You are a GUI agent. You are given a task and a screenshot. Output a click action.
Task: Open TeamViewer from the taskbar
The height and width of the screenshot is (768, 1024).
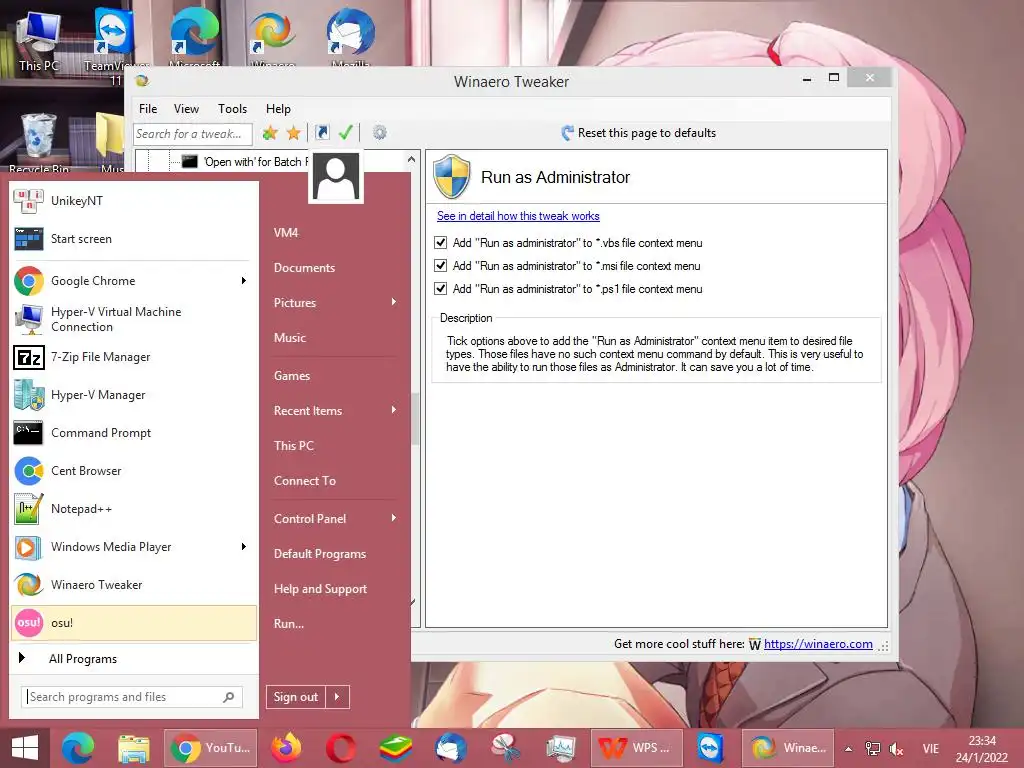pyautogui.click(x=710, y=748)
